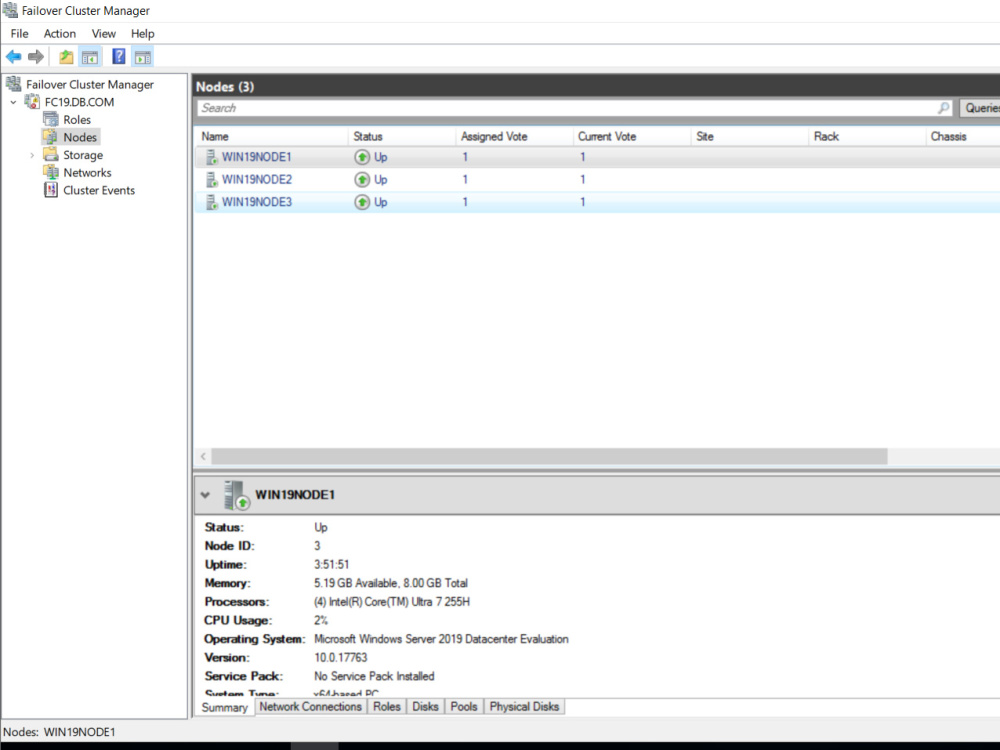Toggle the Show/Hide Action Pane icon
This screenshot has width=1000, height=750.
click(x=143, y=57)
